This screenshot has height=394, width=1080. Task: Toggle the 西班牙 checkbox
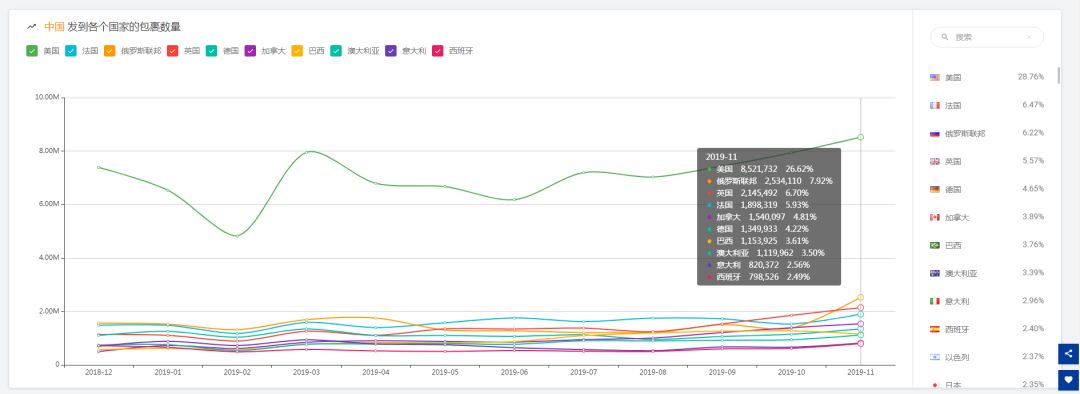[x=437, y=50]
